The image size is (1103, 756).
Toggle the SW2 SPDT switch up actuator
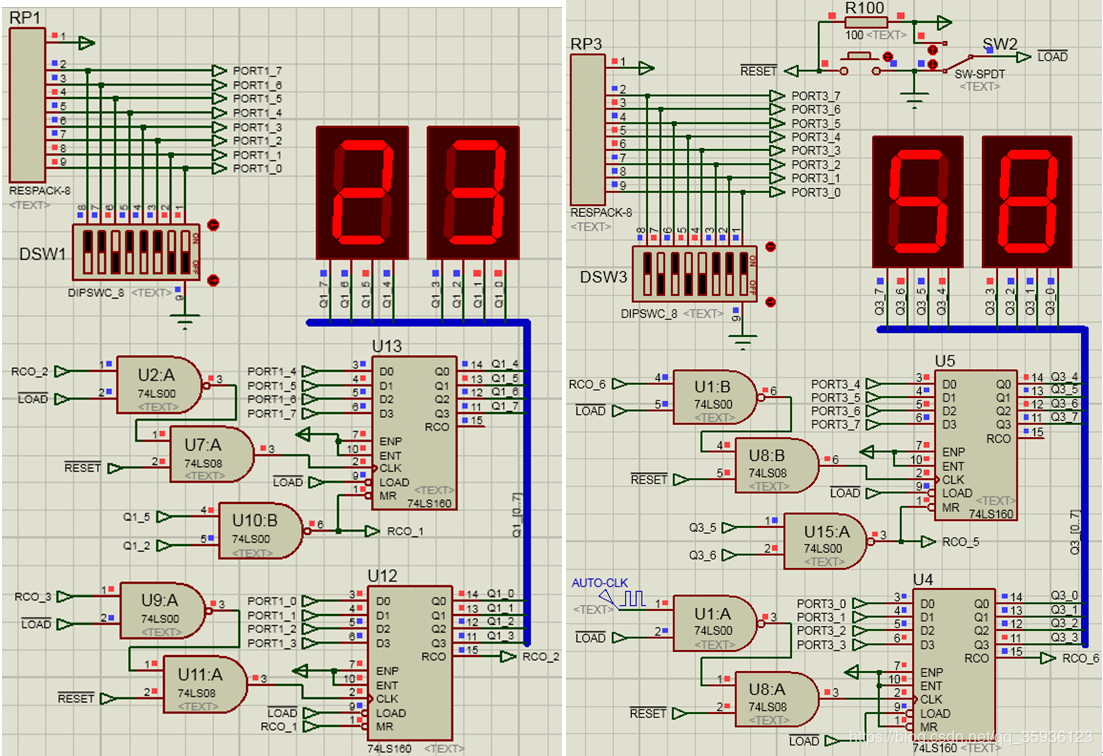(932, 47)
